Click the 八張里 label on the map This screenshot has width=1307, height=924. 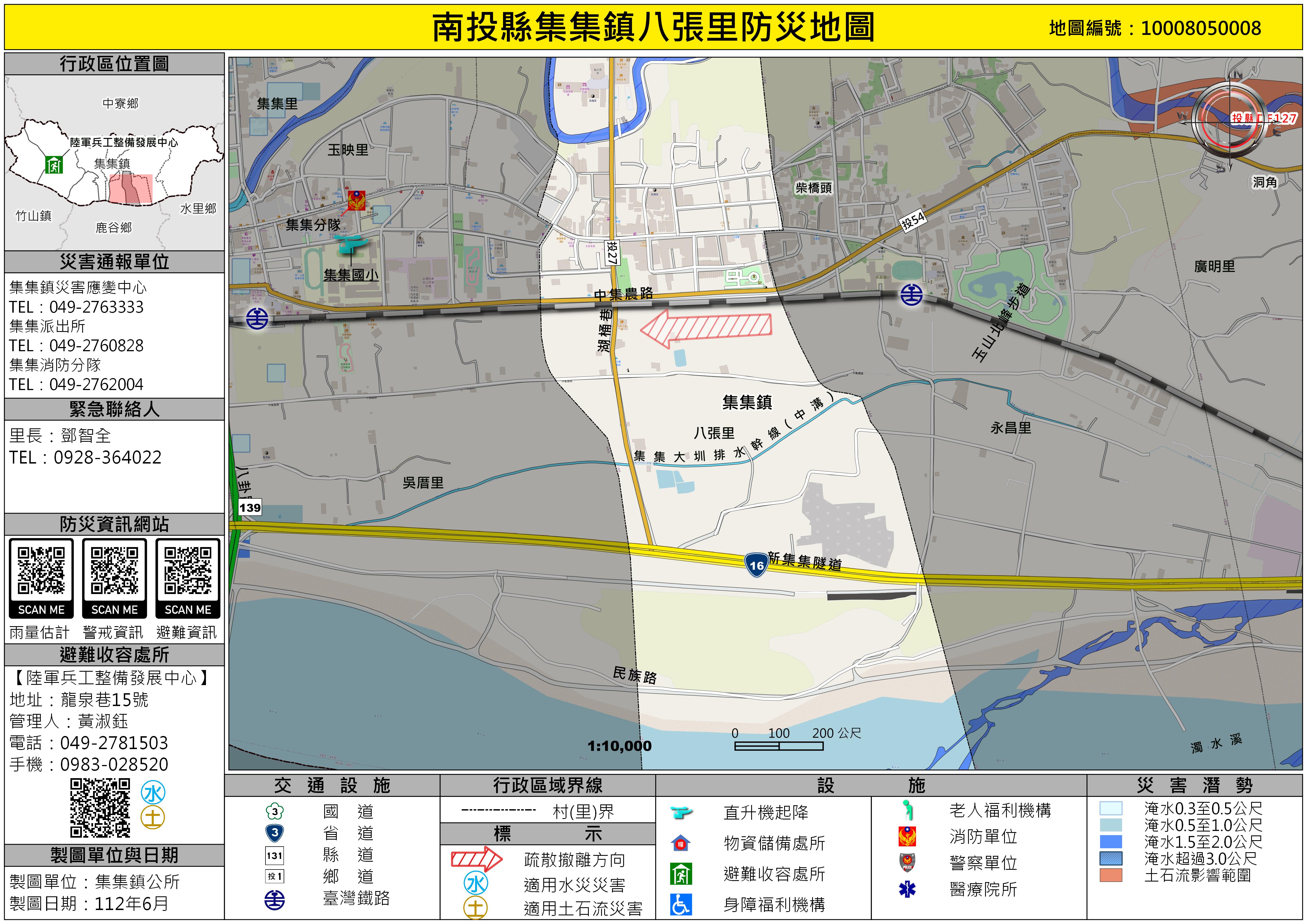(714, 433)
